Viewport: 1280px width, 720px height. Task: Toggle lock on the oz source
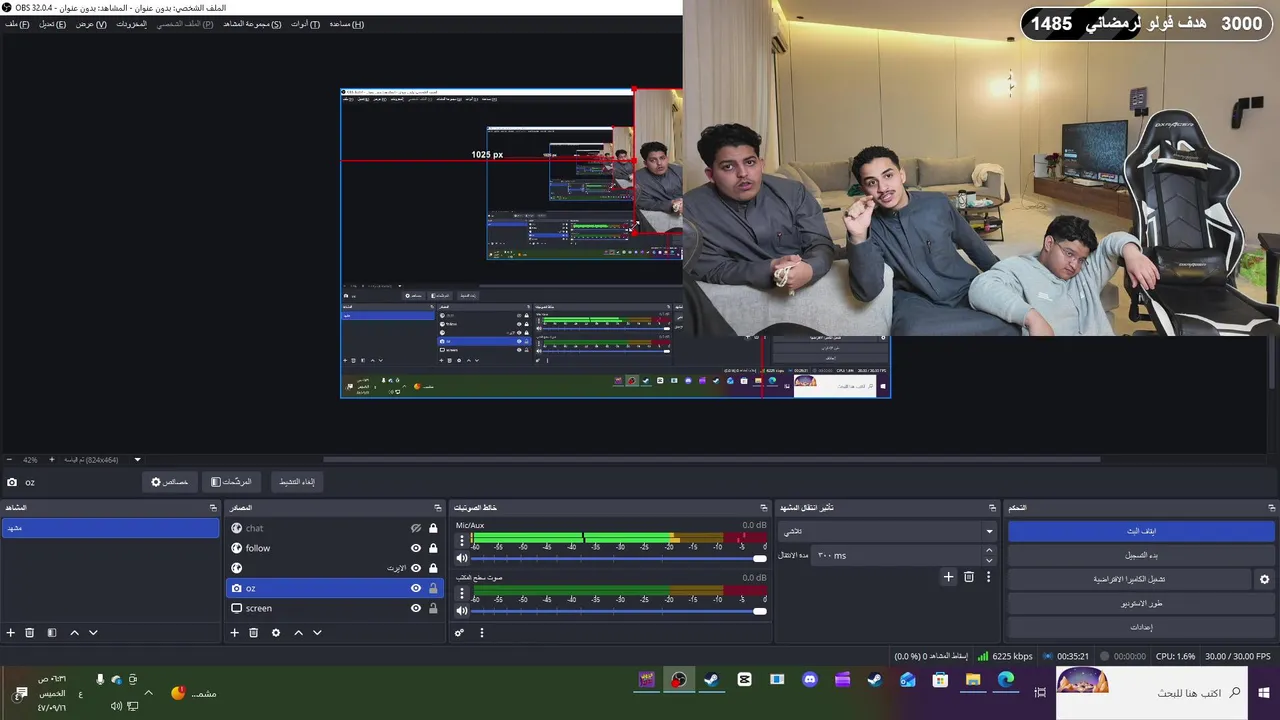coord(433,588)
